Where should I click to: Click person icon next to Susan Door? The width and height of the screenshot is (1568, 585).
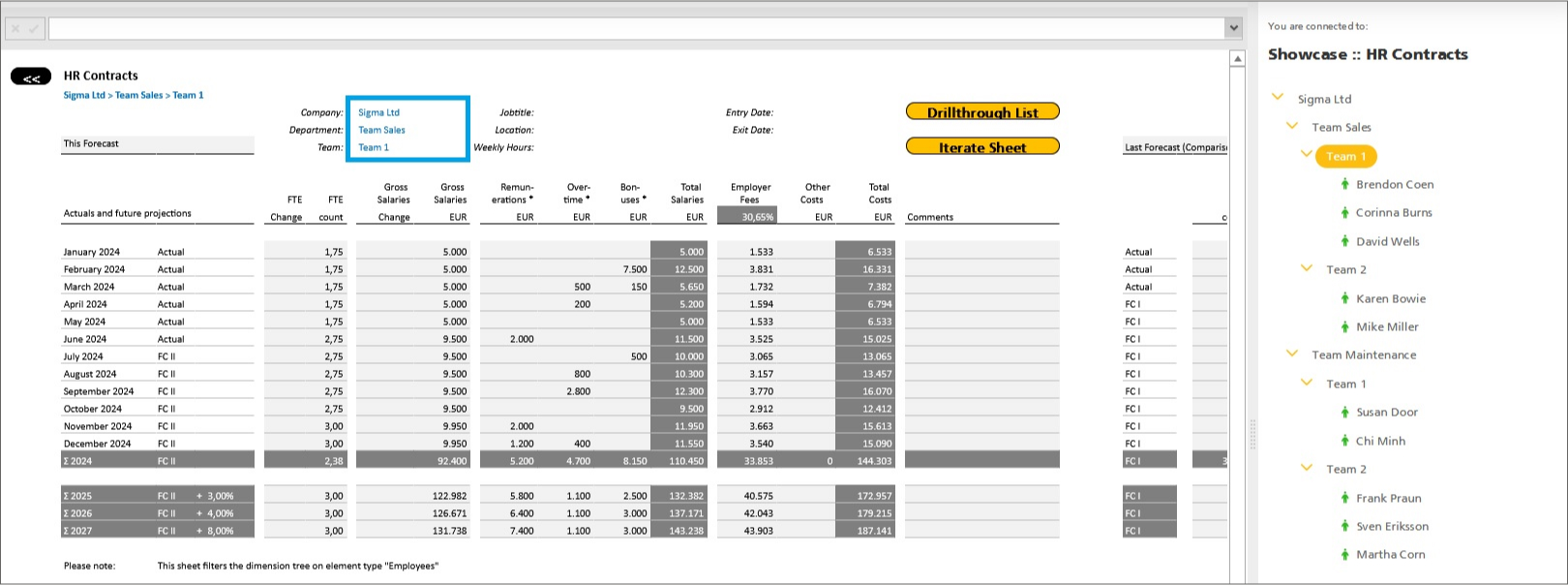[1344, 412]
